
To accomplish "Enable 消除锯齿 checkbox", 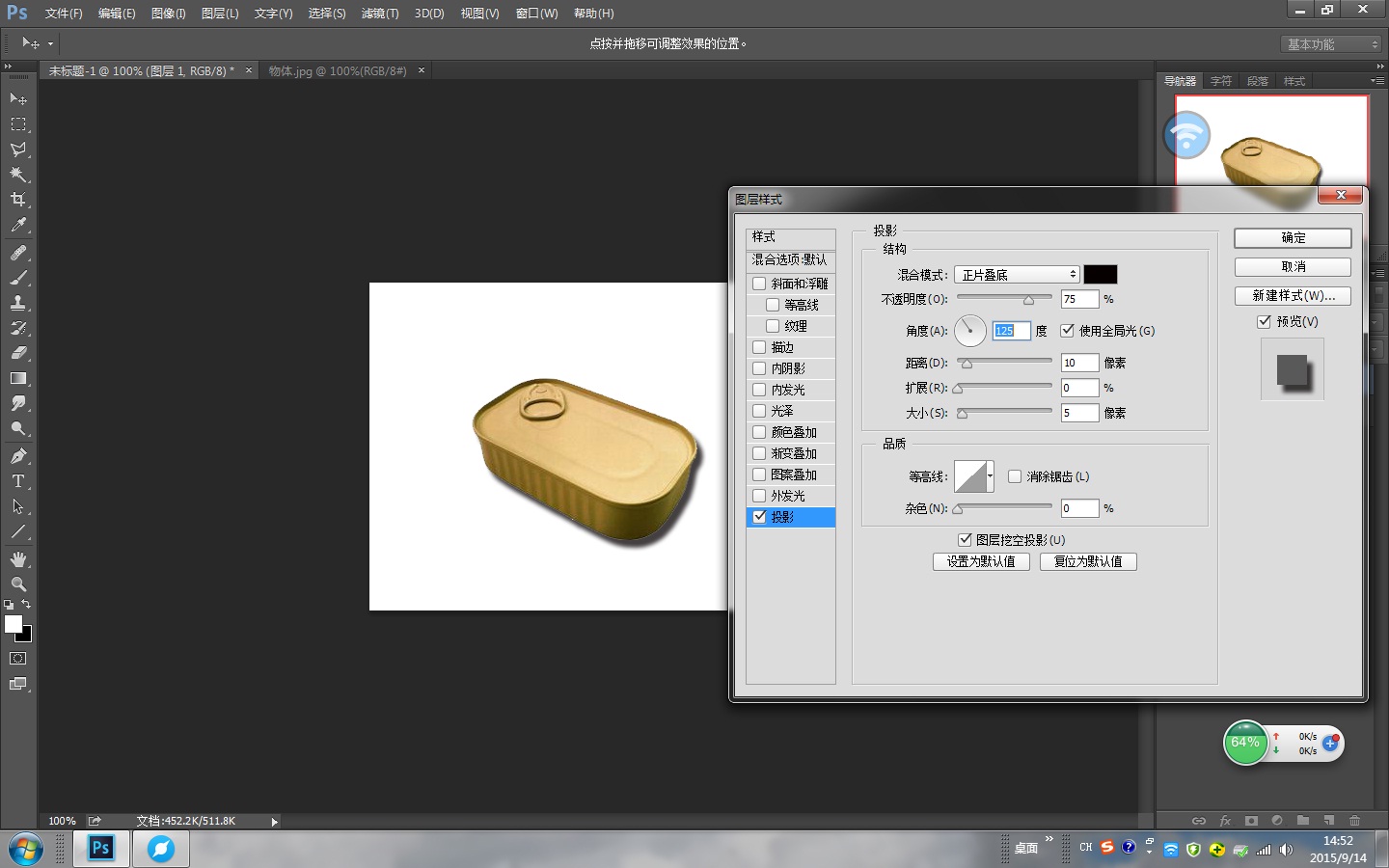I will coord(1015,476).
